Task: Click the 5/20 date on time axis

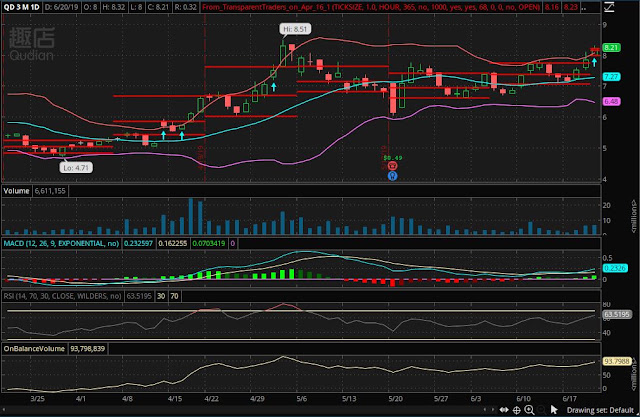Action: [x=395, y=398]
